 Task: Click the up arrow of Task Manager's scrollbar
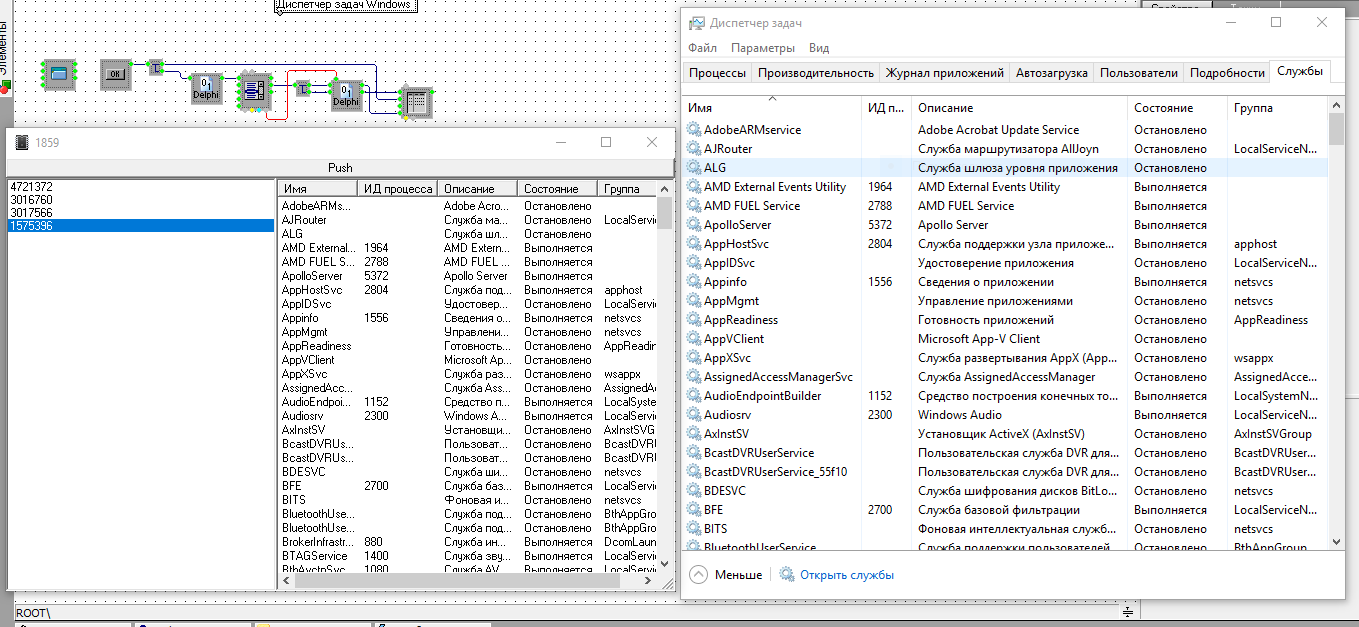click(x=1336, y=105)
